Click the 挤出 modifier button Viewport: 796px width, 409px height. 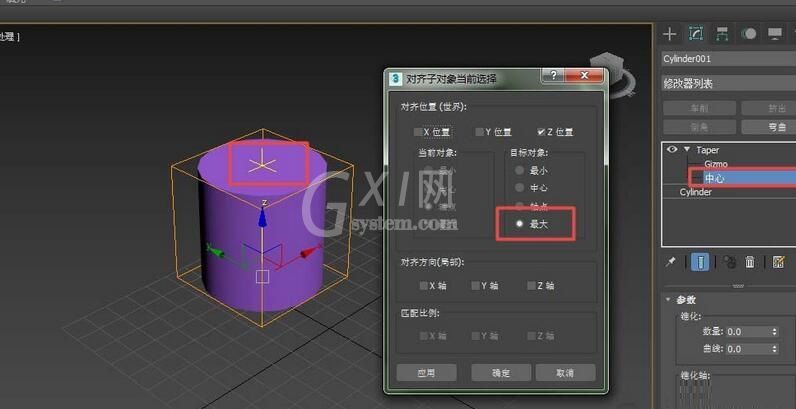(x=769, y=108)
